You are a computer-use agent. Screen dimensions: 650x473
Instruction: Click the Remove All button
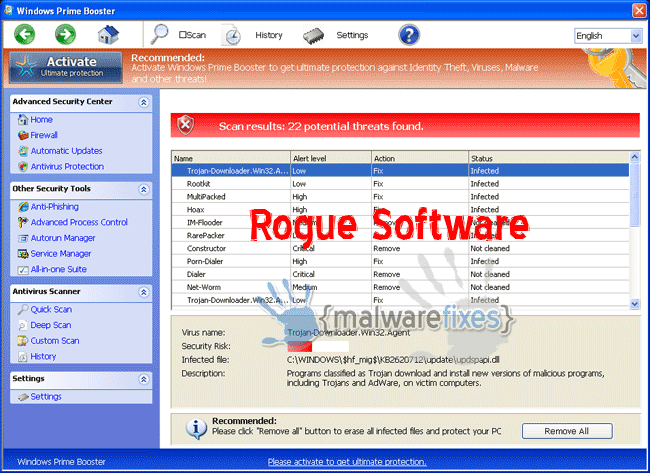click(x=567, y=431)
